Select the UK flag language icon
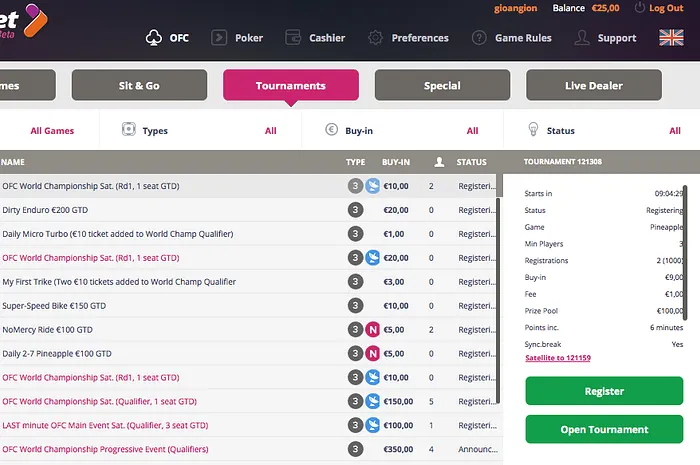This screenshot has width=700, height=465. (670, 38)
